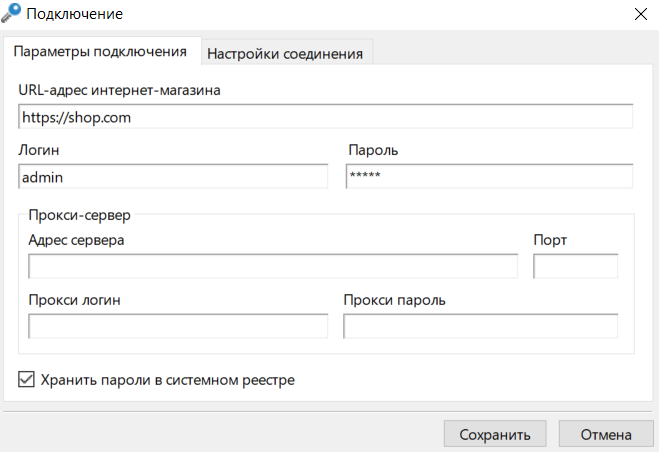Click the URL-адрес интернет-магазина input field
Screen dimensions: 659x452
coord(325,117)
